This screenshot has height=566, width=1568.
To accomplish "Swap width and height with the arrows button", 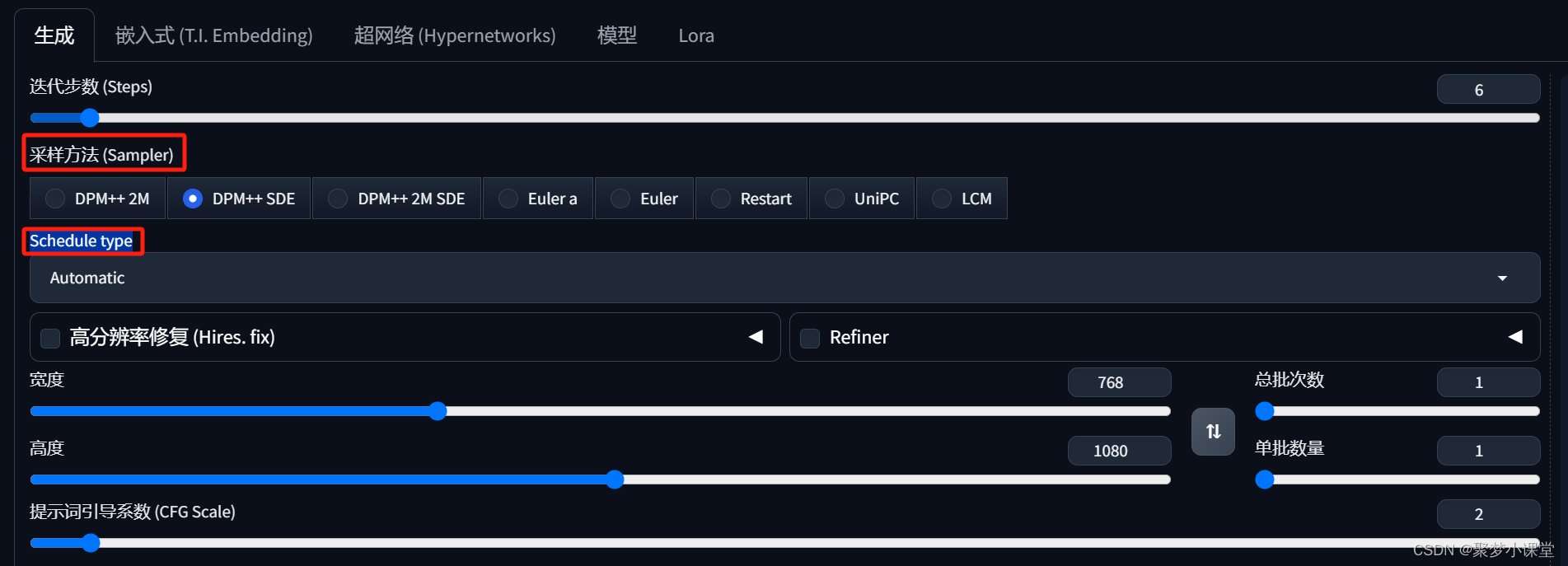I will [1213, 432].
